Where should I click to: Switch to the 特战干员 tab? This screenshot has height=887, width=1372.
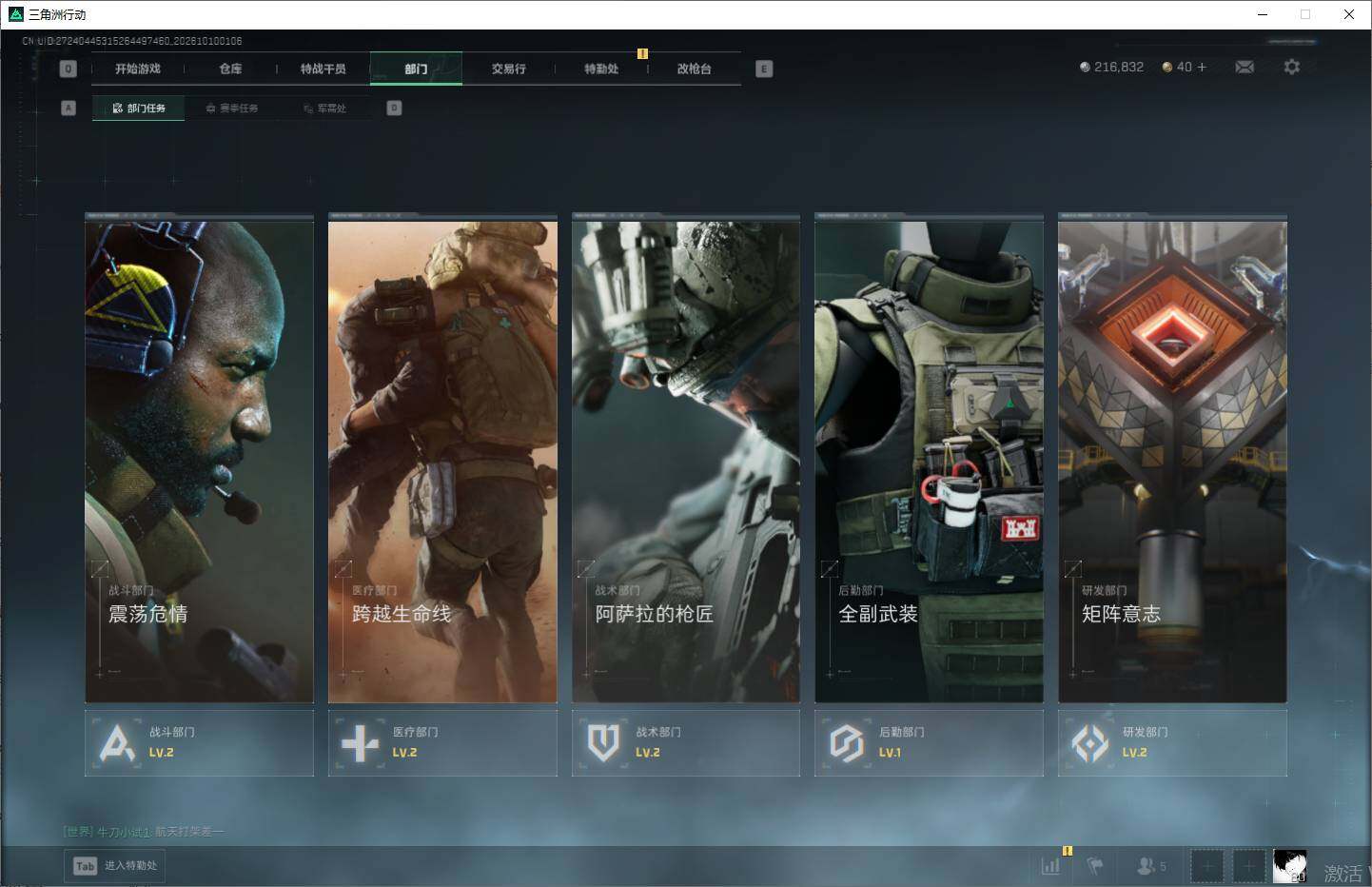click(x=323, y=69)
